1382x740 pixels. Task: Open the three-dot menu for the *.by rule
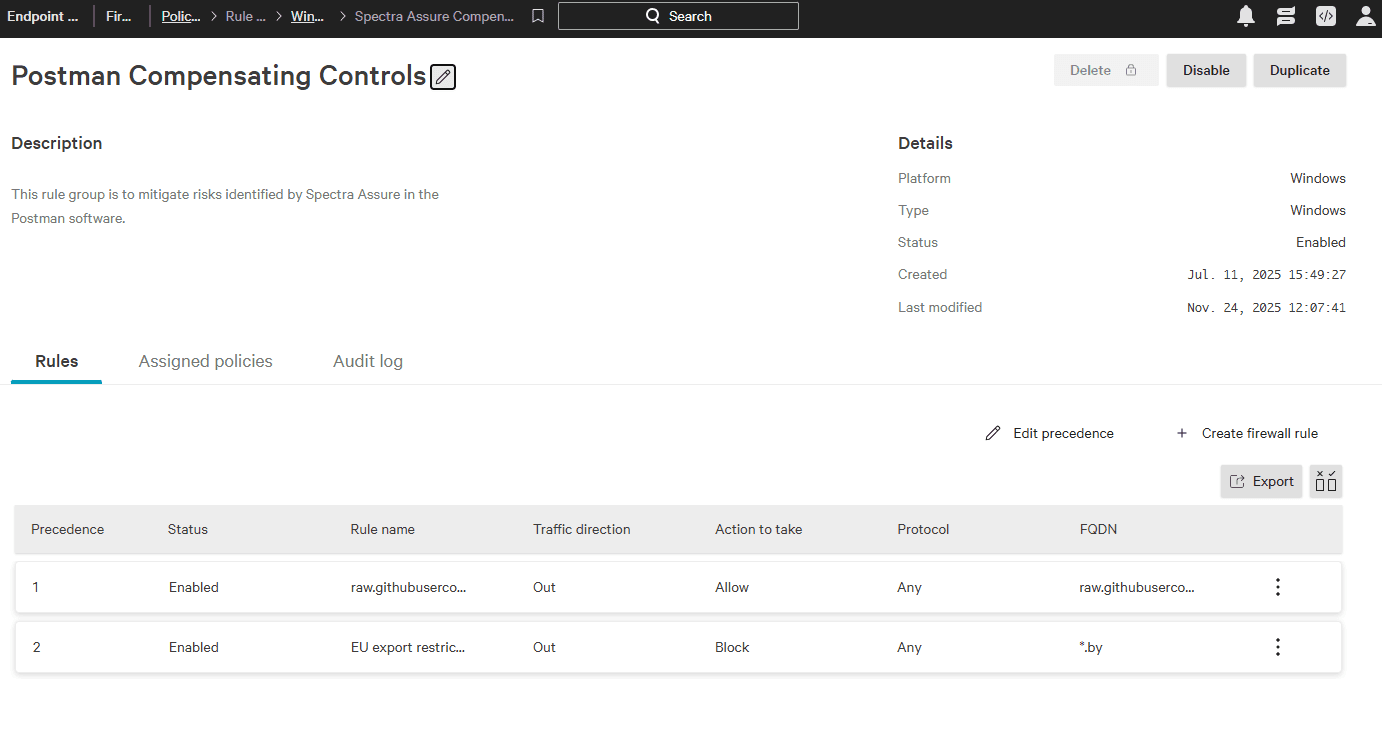point(1277,647)
